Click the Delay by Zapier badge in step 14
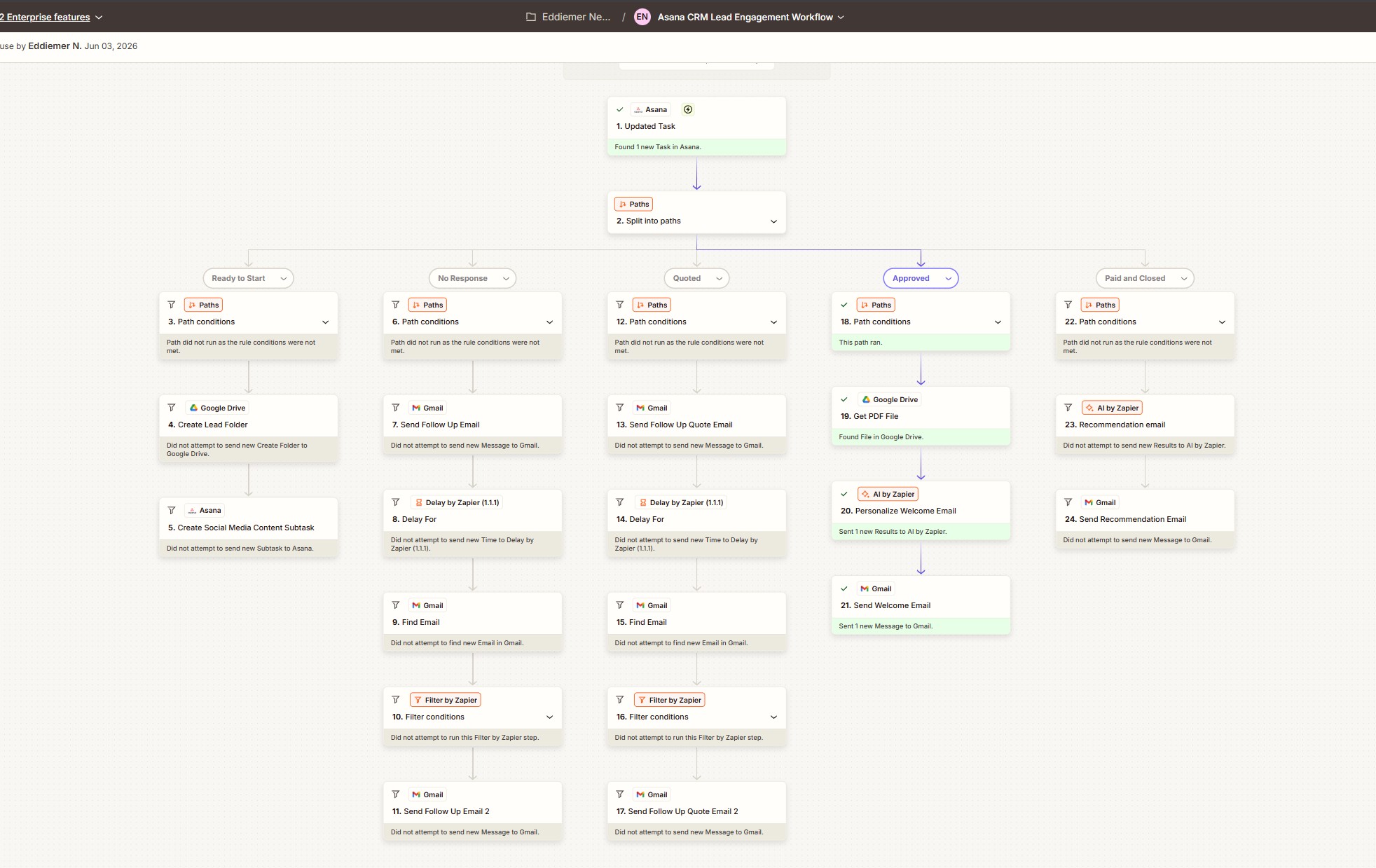The width and height of the screenshot is (1376, 868). click(680, 502)
